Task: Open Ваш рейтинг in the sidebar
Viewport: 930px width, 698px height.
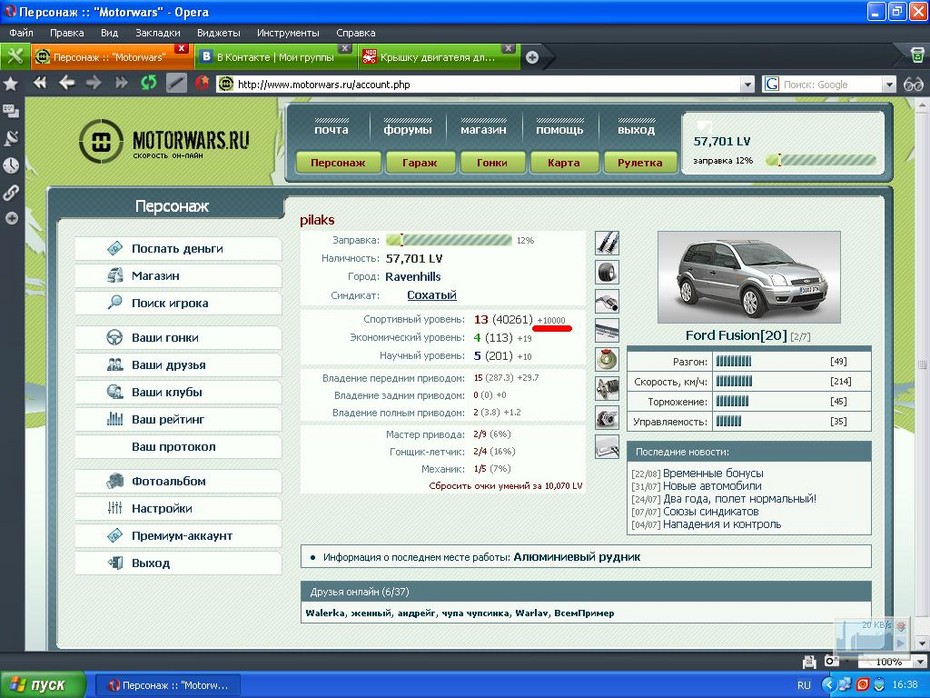Action: point(178,419)
